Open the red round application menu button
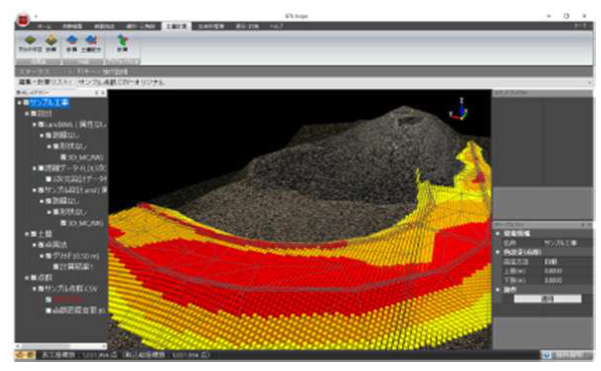This screenshot has height=371, width=601. point(23,19)
